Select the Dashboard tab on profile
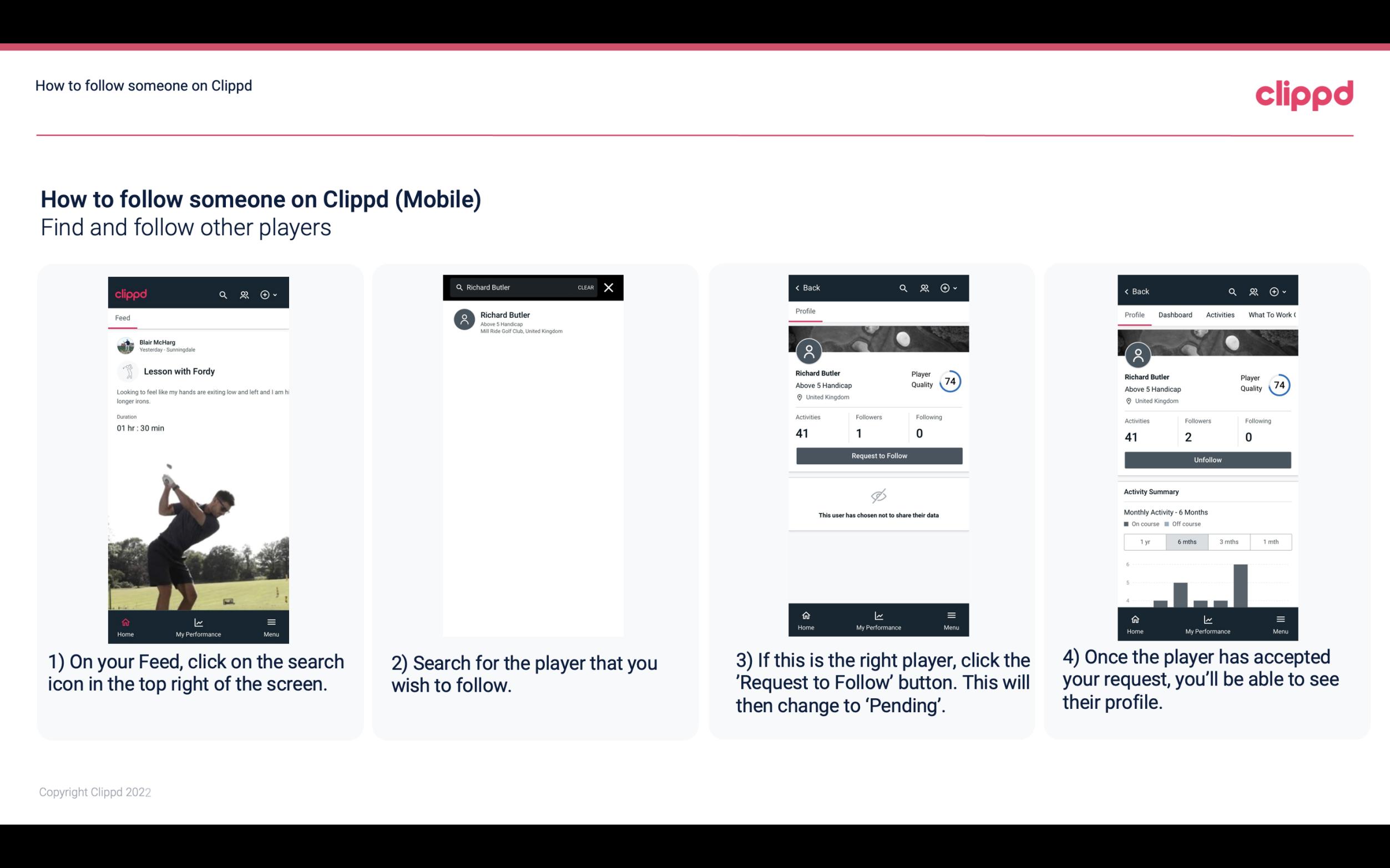This screenshot has width=1390, height=868. [1175, 315]
